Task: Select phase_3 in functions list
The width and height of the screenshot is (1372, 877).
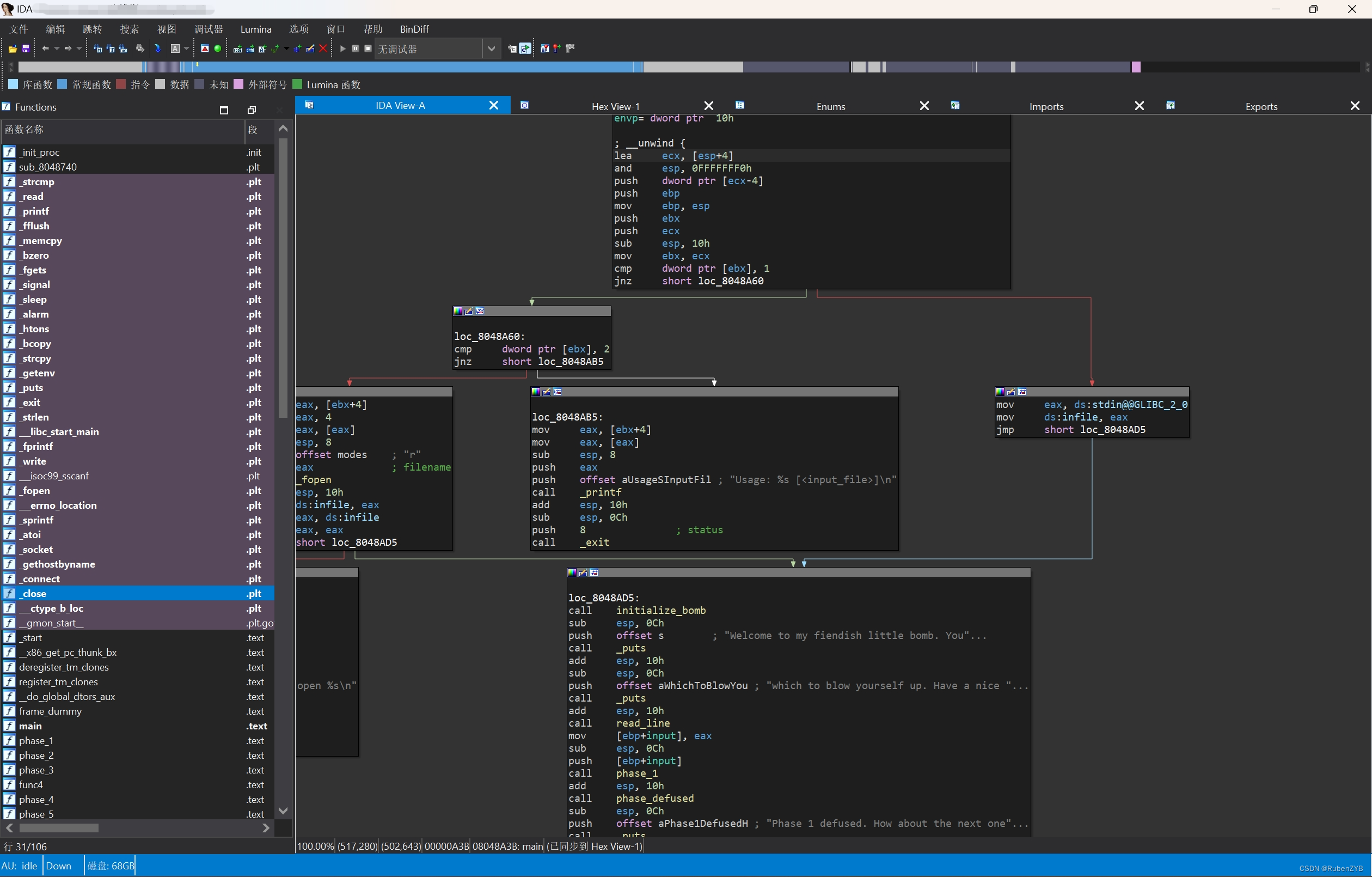Action: pos(36,770)
